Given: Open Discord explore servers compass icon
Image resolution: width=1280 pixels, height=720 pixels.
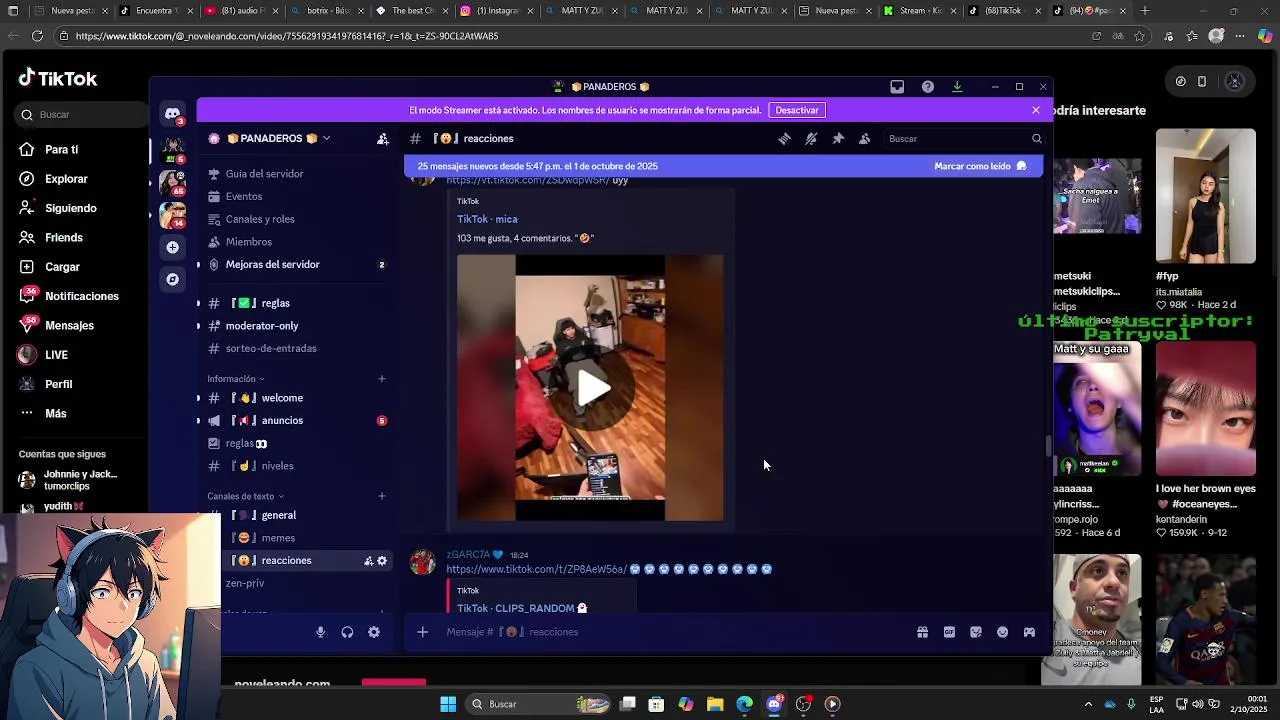Looking at the screenshot, I should point(173,279).
